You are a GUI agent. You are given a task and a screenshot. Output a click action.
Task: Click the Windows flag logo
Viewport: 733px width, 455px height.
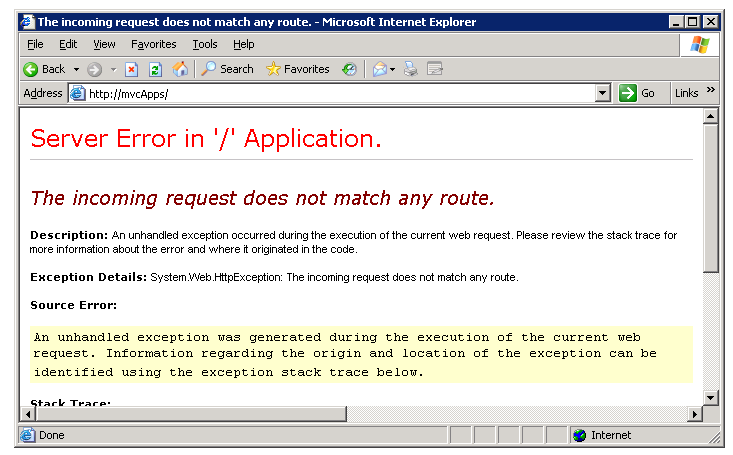coord(700,45)
